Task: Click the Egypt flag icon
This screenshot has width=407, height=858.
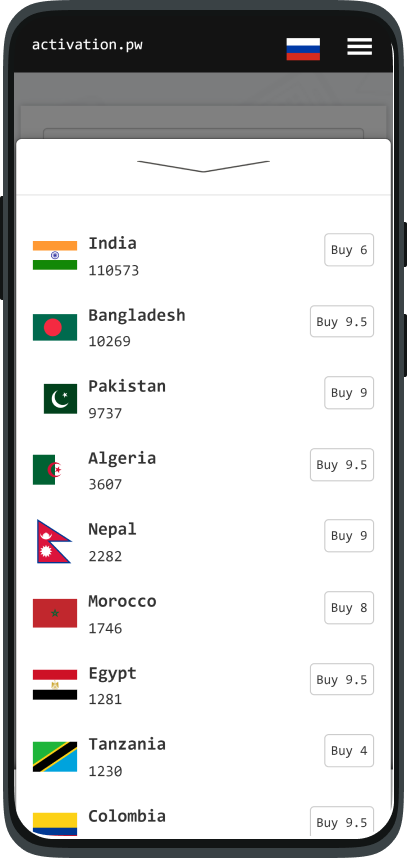Action: (55, 685)
